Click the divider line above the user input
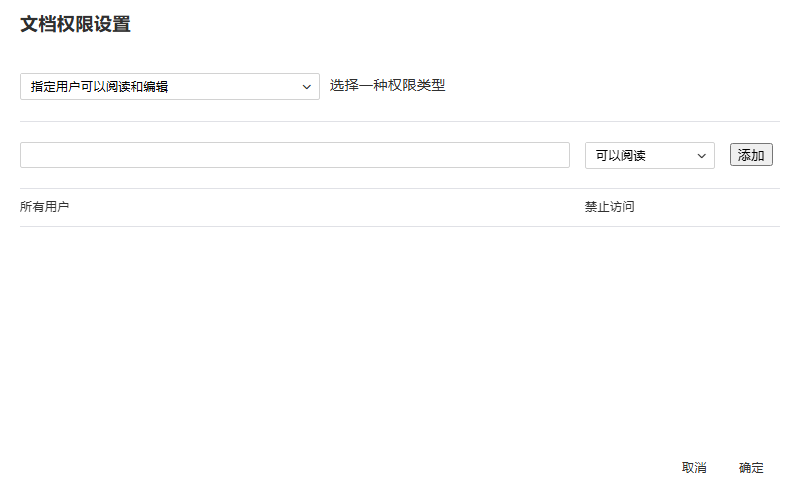This screenshot has height=500, width=800. [x=400, y=121]
